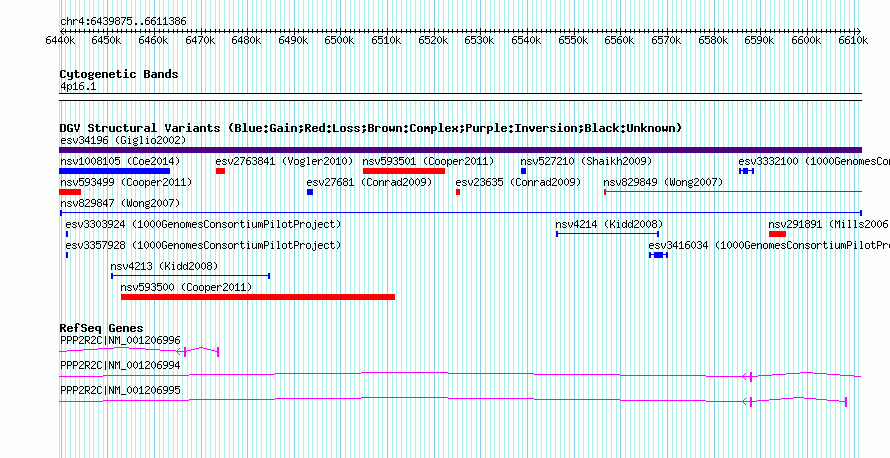Click the PPP2R2C|NM_001206995 label
890x458 pixels.
[120, 390]
